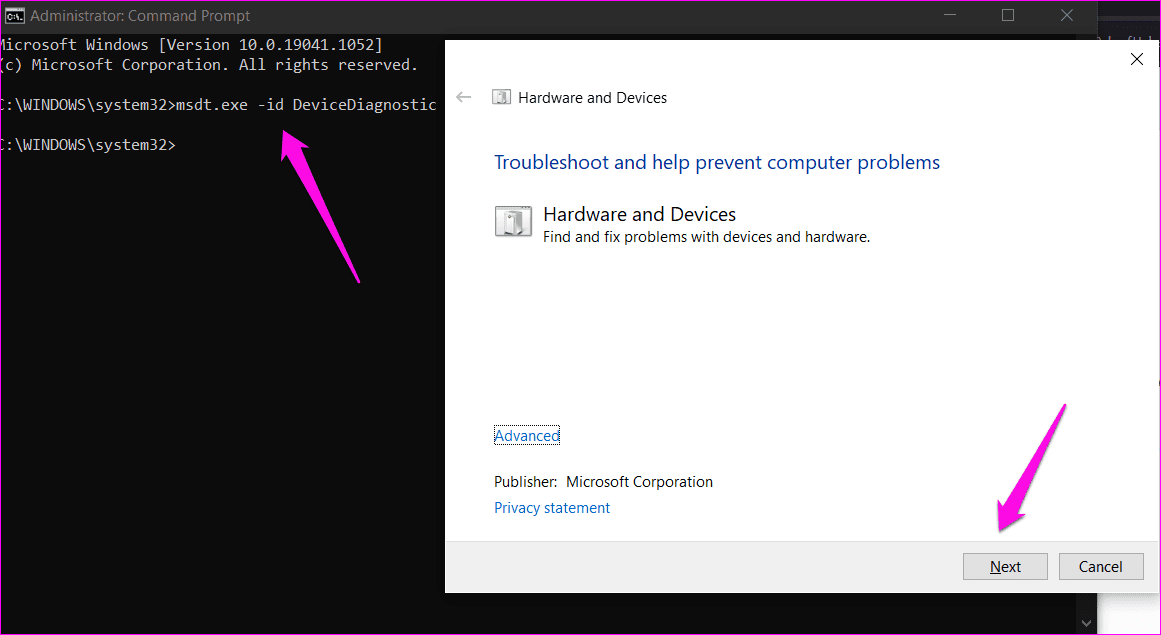Screen dimensions: 1161x635
Task: Click the 'Hardware and Devices' item title text
Action: tap(640, 214)
